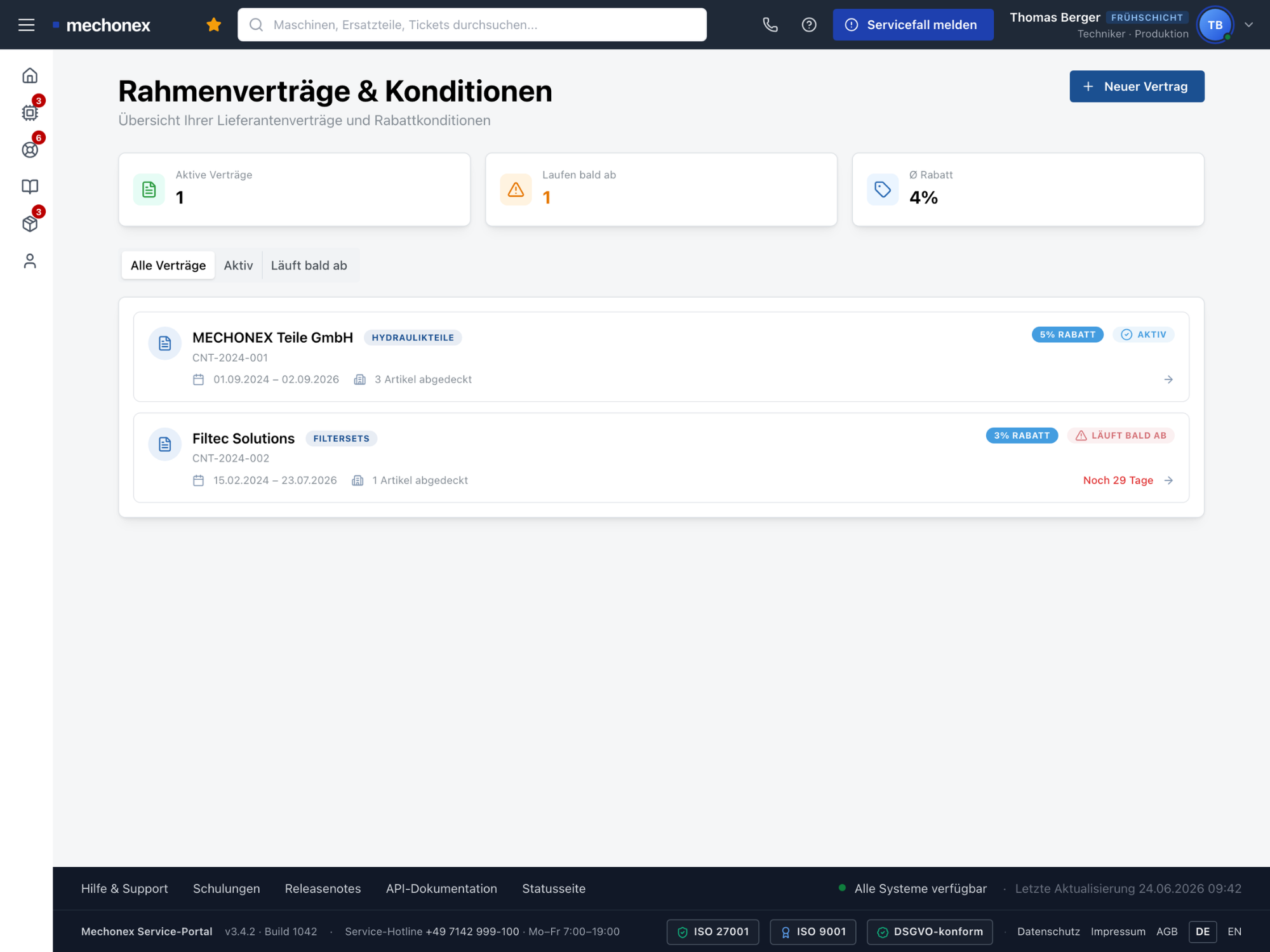Click Noch 29 Tage text

[1118, 480]
